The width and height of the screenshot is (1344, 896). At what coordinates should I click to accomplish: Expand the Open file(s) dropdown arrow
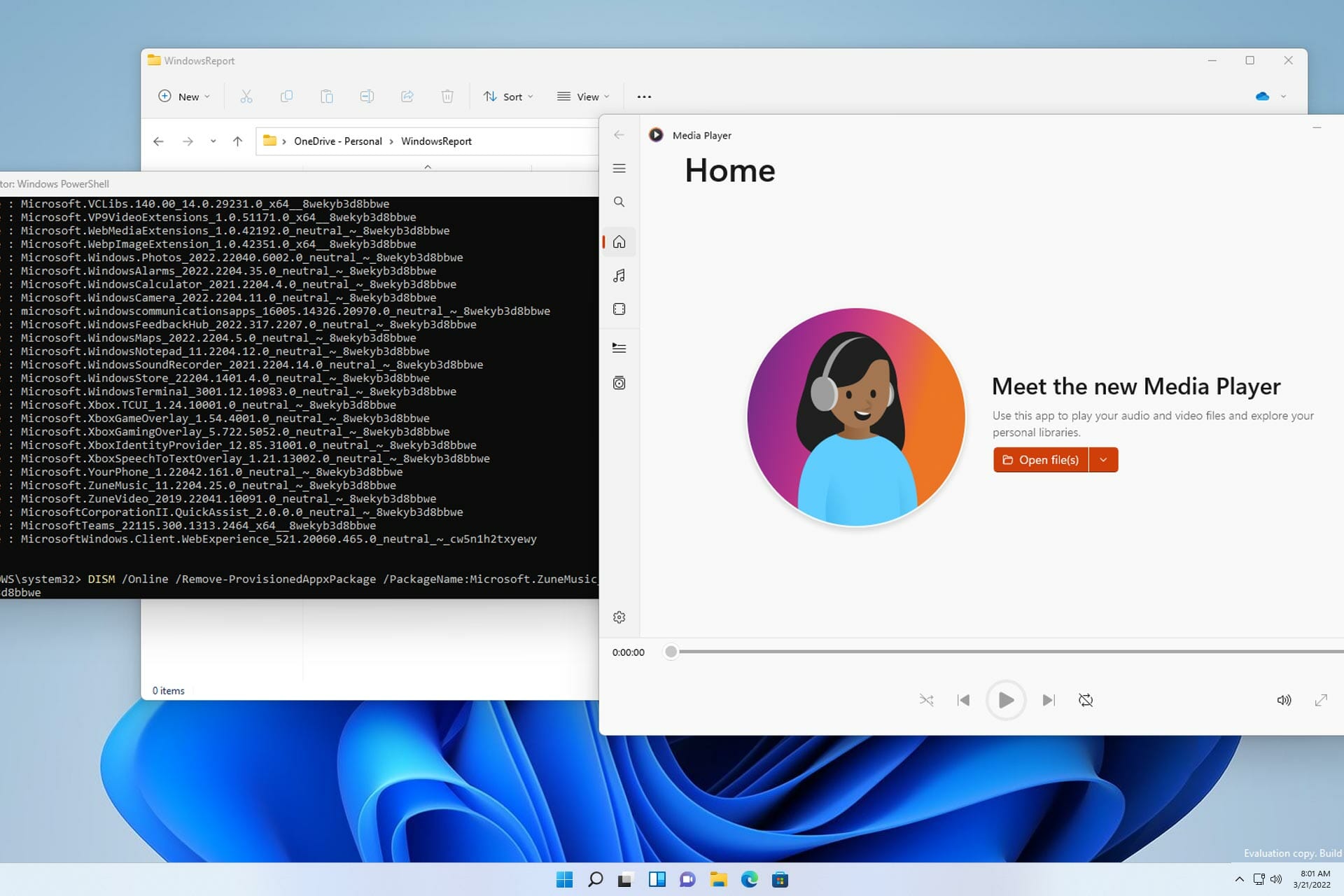pos(1104,460)
